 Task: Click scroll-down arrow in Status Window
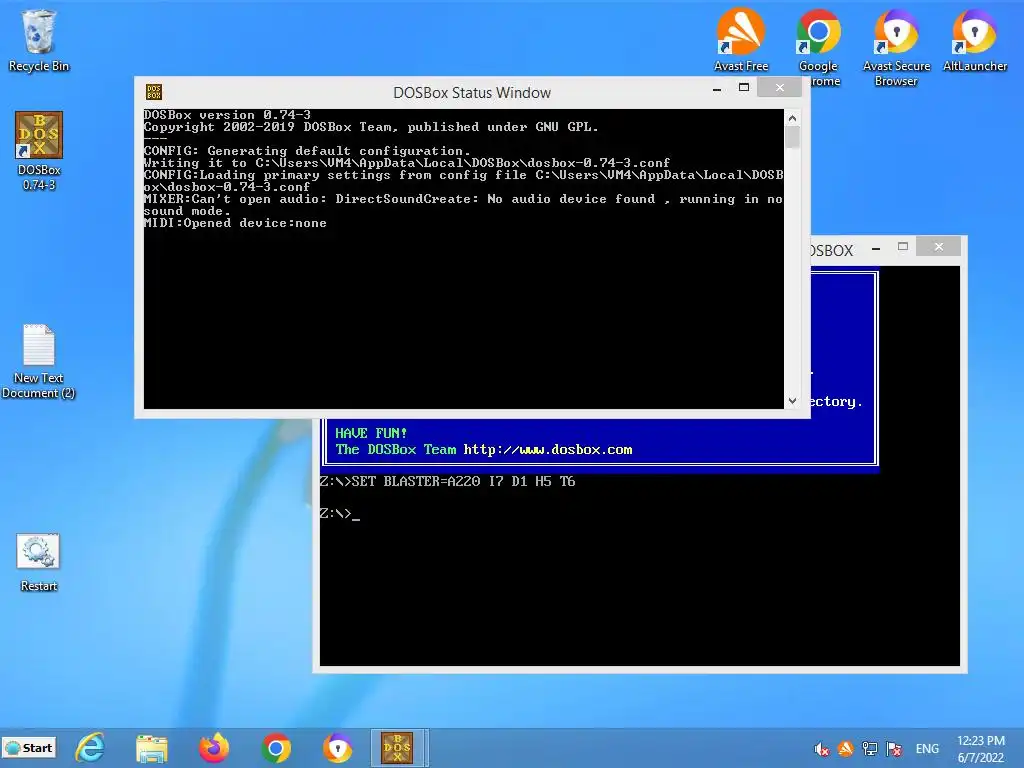[x=792, y=401]
